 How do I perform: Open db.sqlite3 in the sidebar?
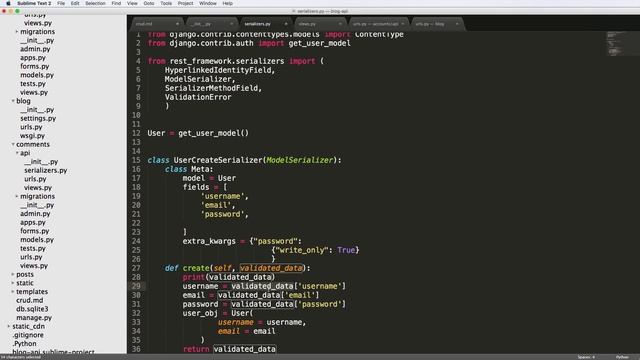point(32,309)
